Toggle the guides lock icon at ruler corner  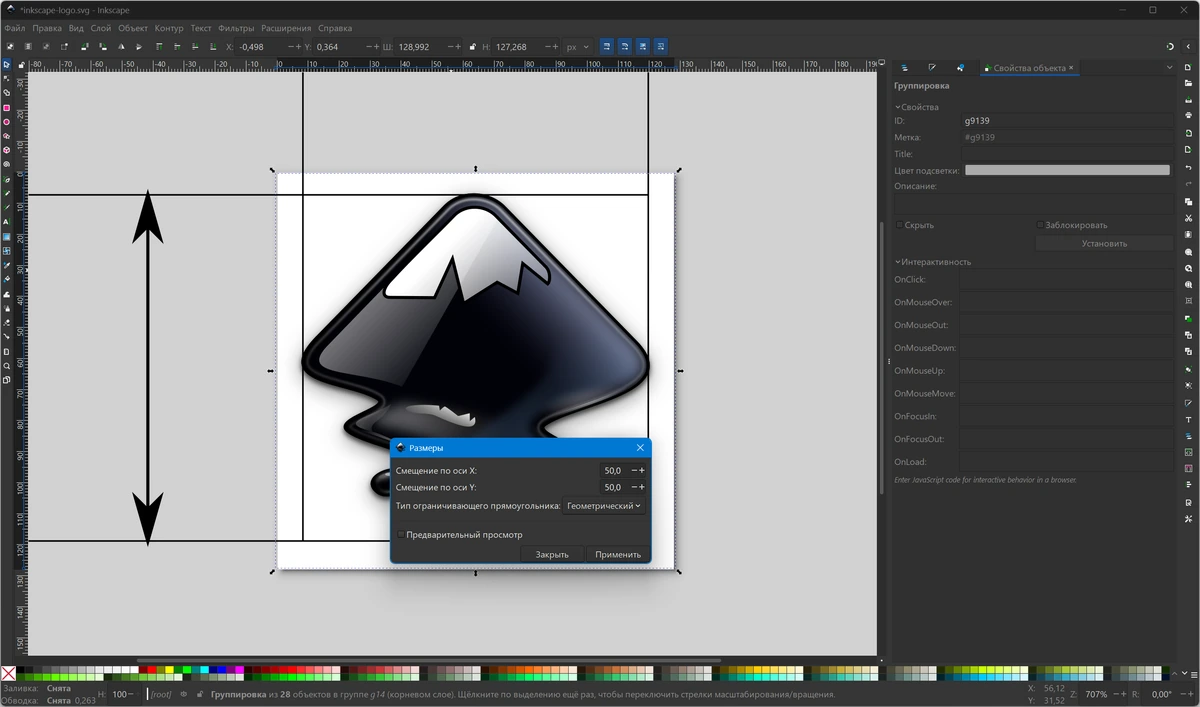tap(21, 65)
